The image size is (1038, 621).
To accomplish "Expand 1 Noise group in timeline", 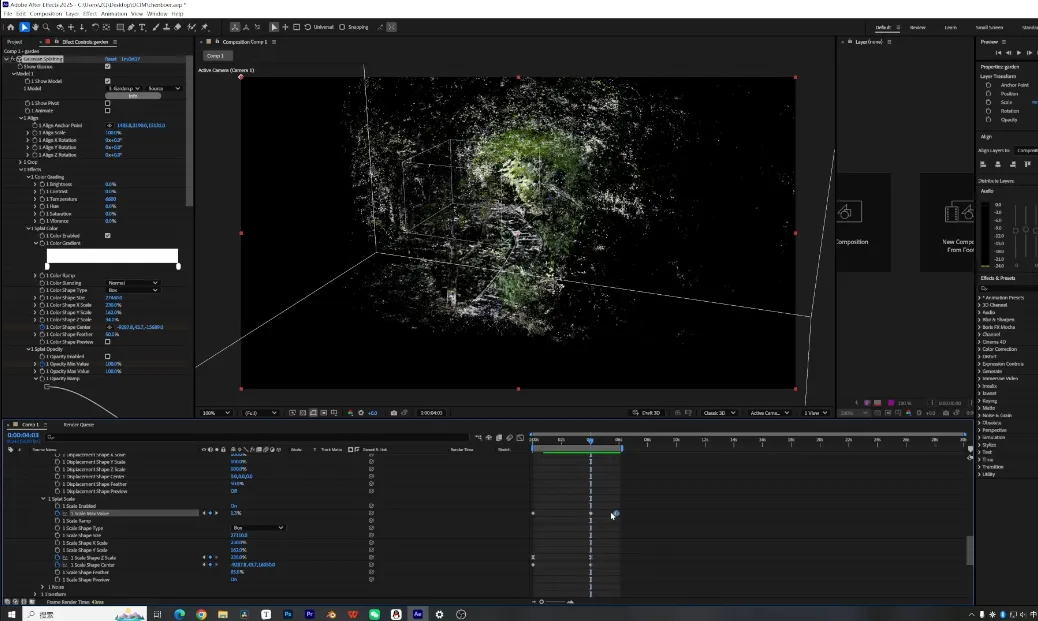I will point(42,587).
